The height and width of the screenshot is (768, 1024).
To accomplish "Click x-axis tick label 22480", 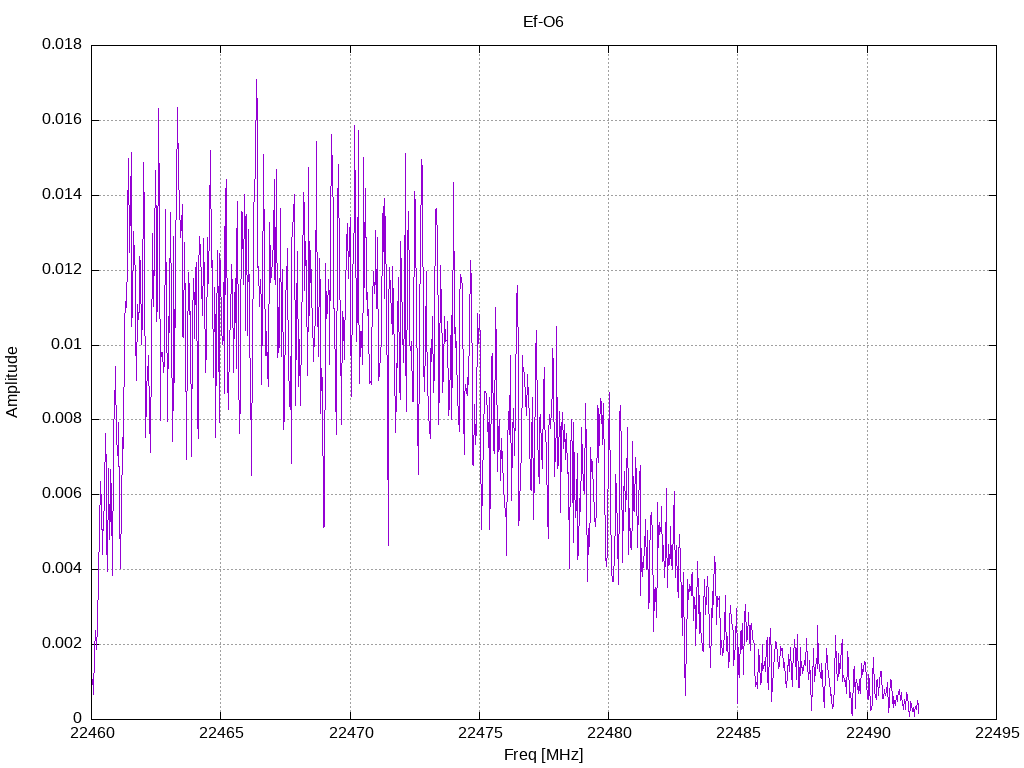I will [x=609, y=733].
